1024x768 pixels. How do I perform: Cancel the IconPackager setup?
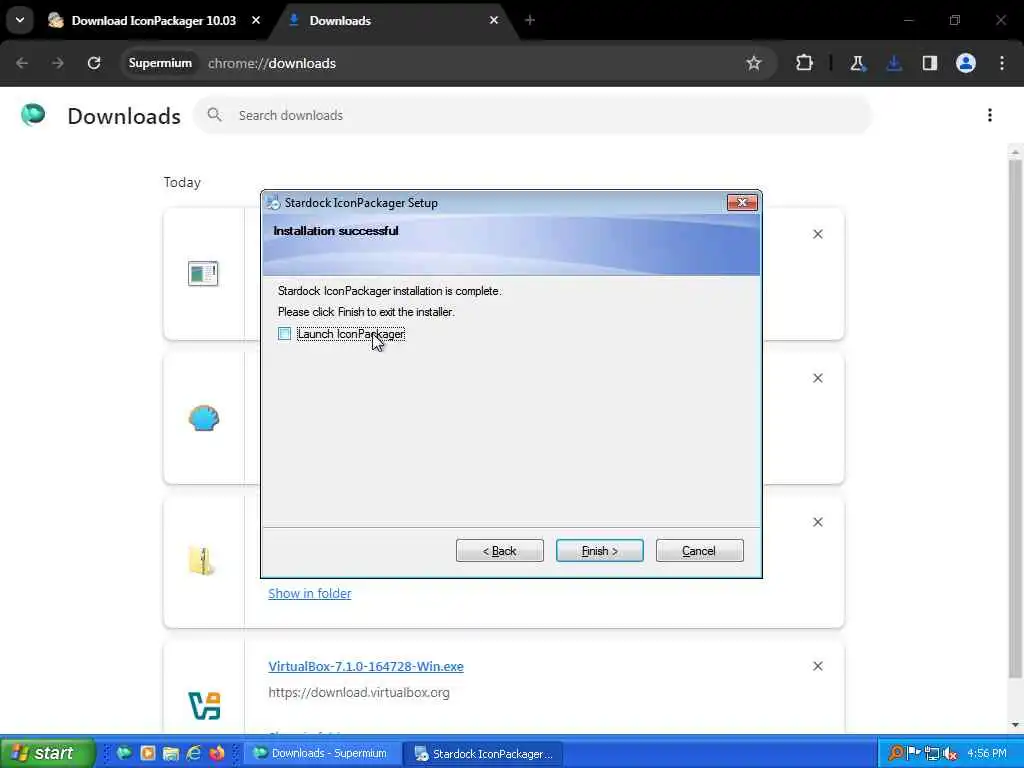699,551
